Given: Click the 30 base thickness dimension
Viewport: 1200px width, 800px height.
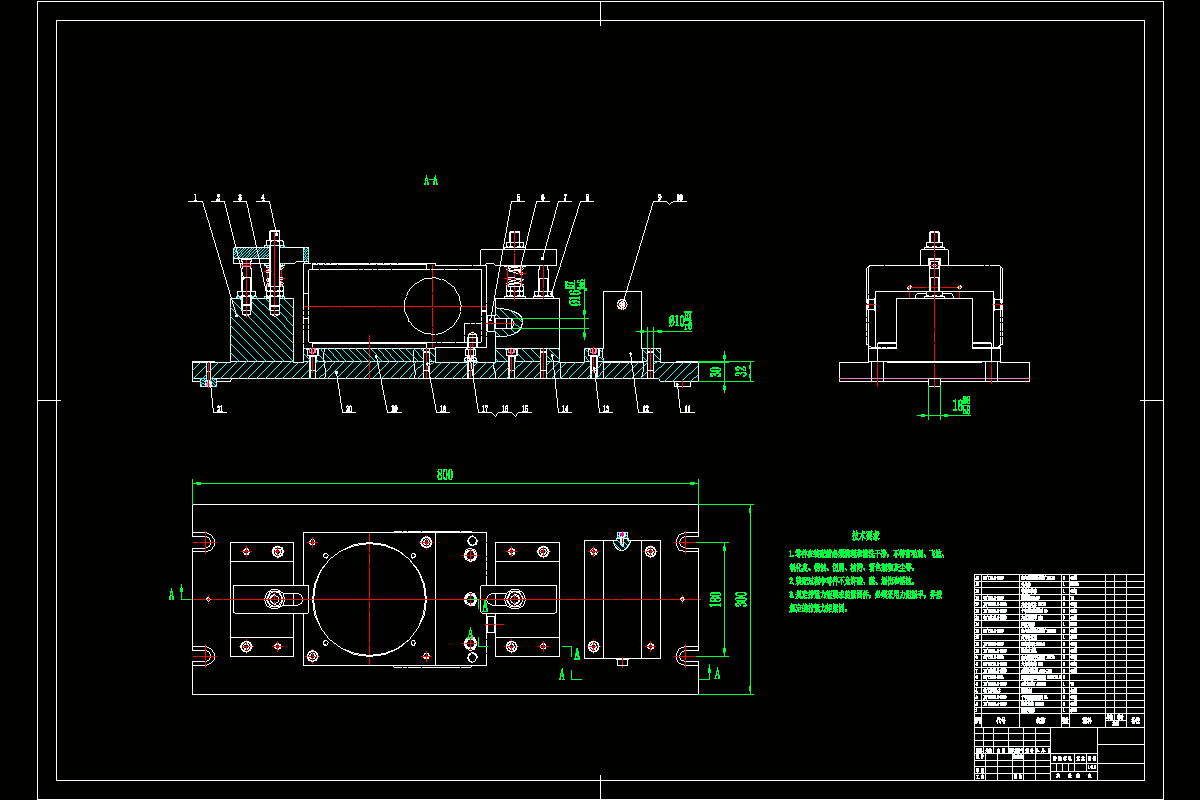Looking at the screenshot, I should pyautogui.click(x=715, y=372).
